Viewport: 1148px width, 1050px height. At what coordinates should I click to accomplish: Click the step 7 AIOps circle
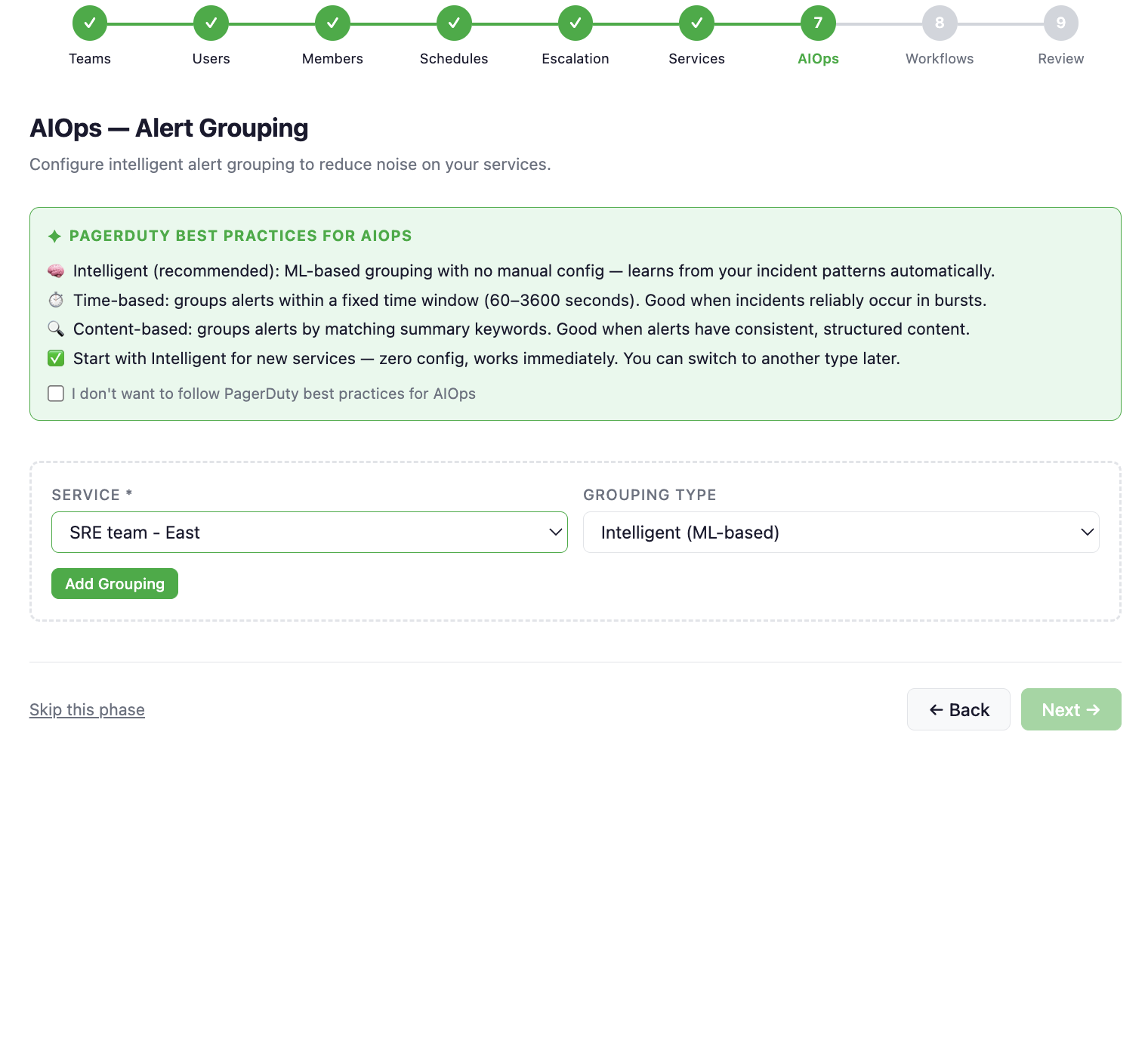(x=818, y=23)
